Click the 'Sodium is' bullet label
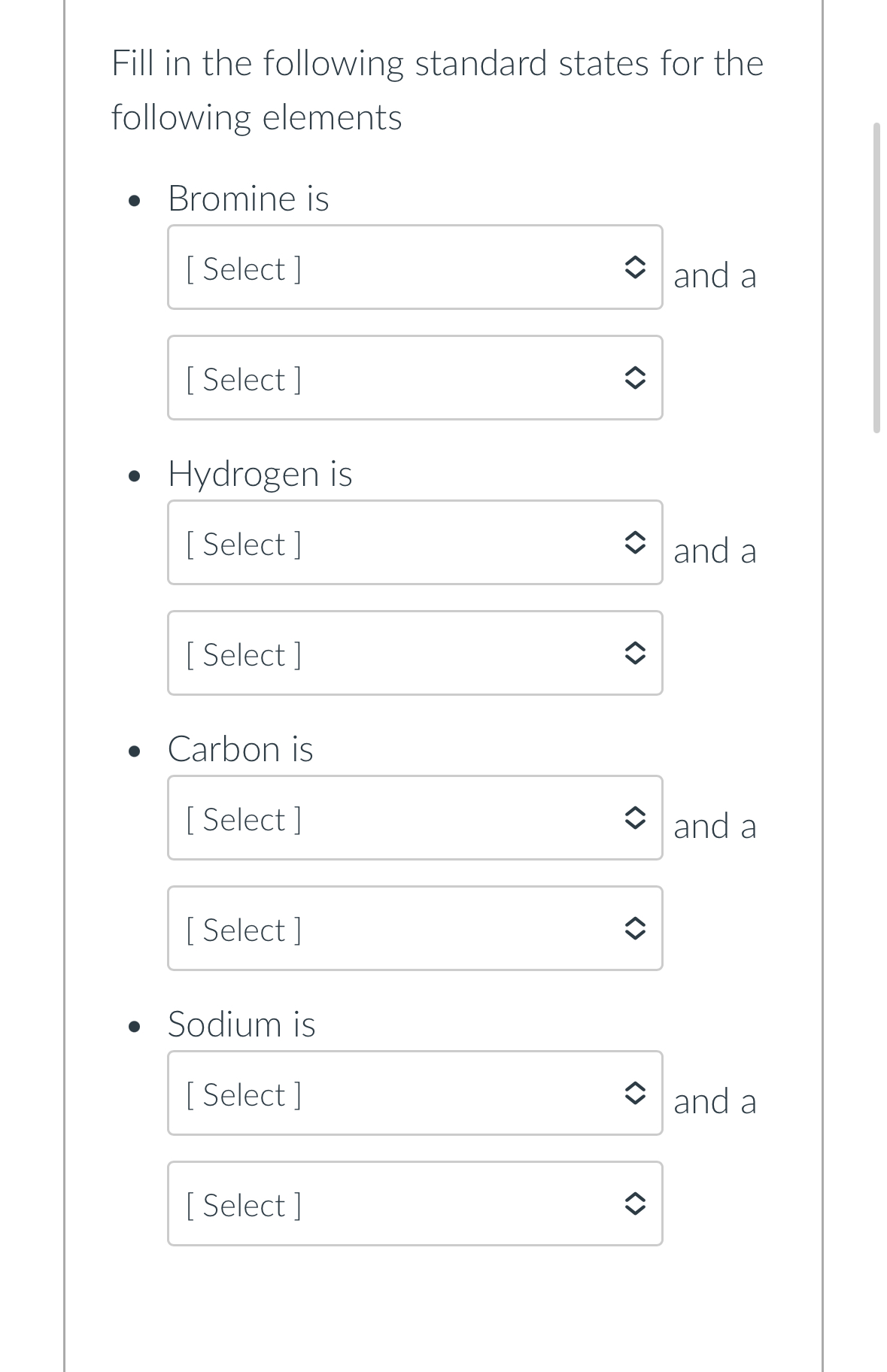 pos(241,1023)
